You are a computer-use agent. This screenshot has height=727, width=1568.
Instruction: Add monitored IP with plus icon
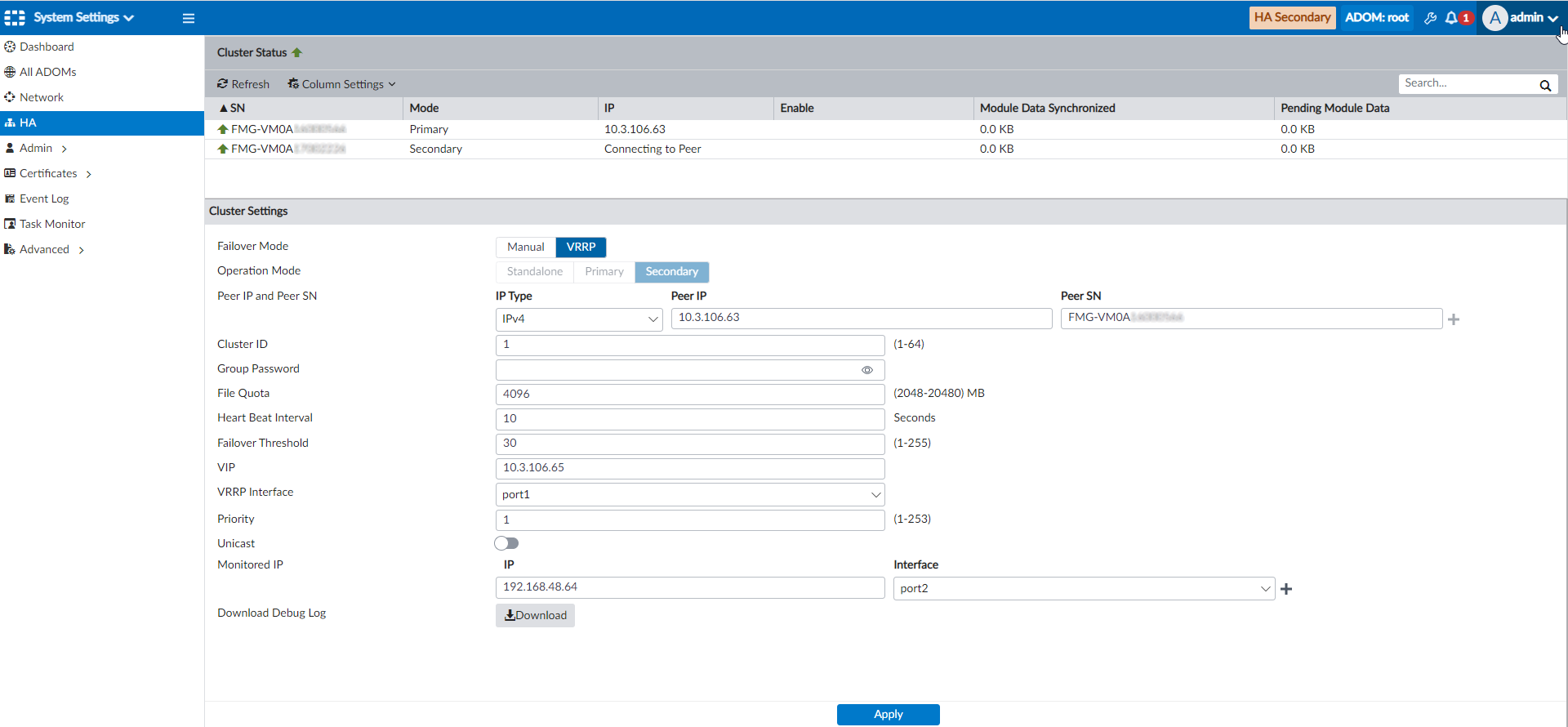1286,589
